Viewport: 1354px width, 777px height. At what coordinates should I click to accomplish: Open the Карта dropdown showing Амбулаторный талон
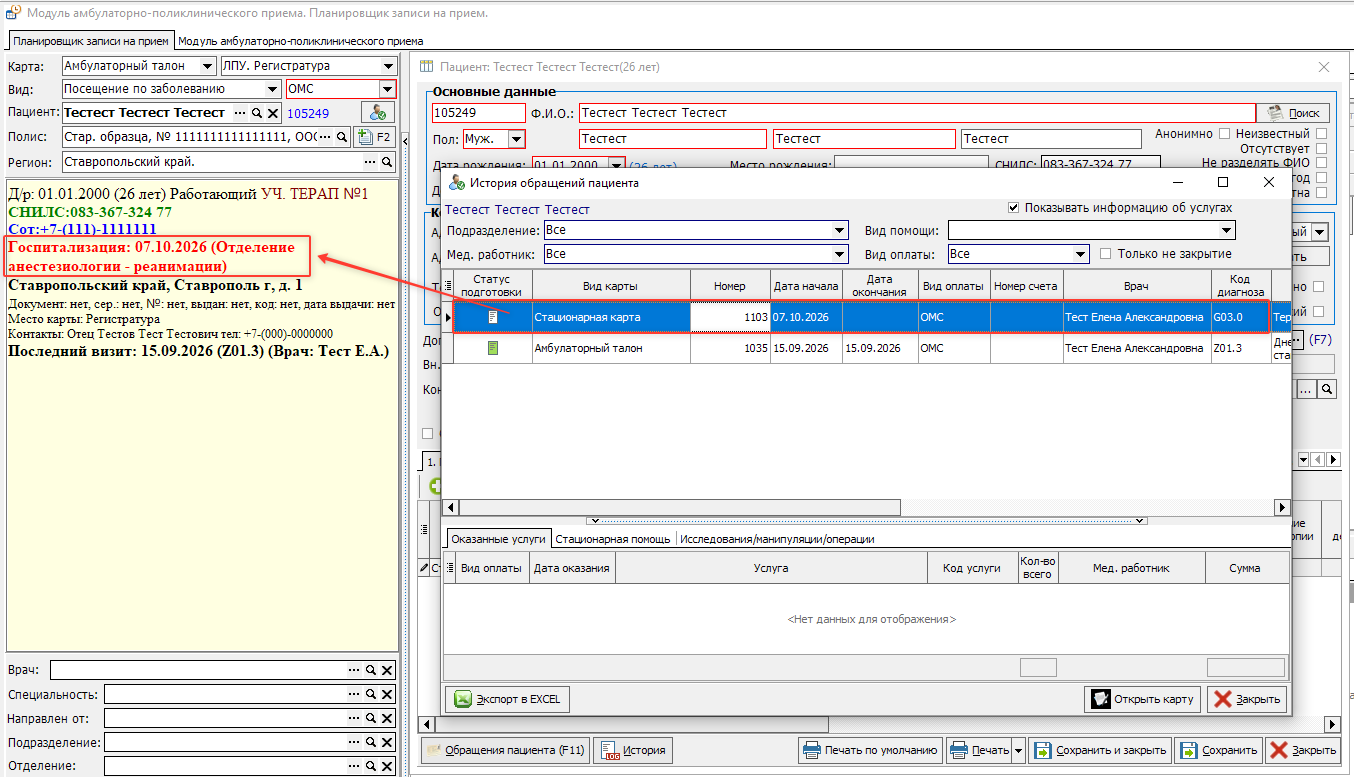coord(207,66)
